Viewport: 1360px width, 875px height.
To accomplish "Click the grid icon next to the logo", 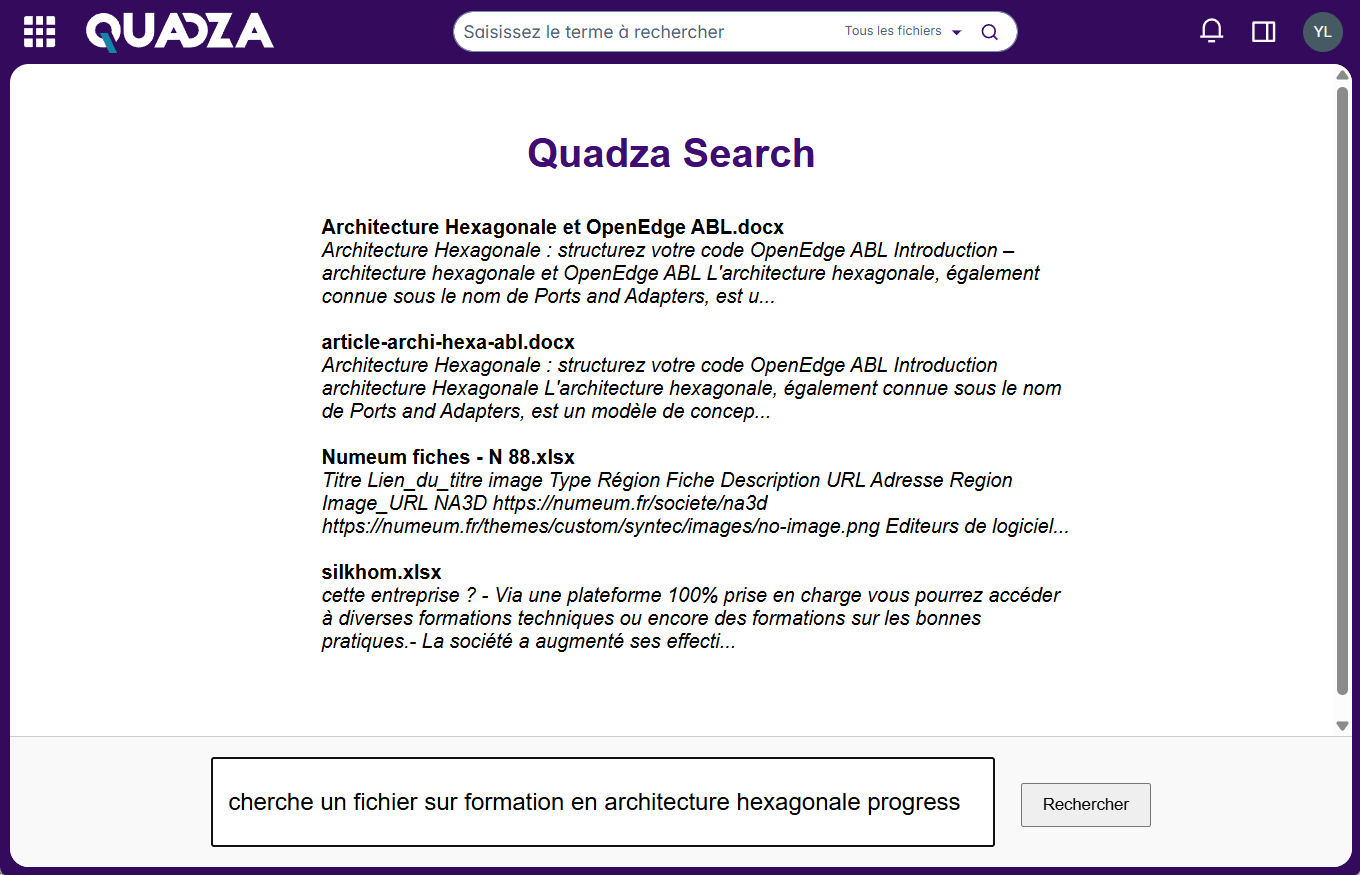I will point(39,31).
